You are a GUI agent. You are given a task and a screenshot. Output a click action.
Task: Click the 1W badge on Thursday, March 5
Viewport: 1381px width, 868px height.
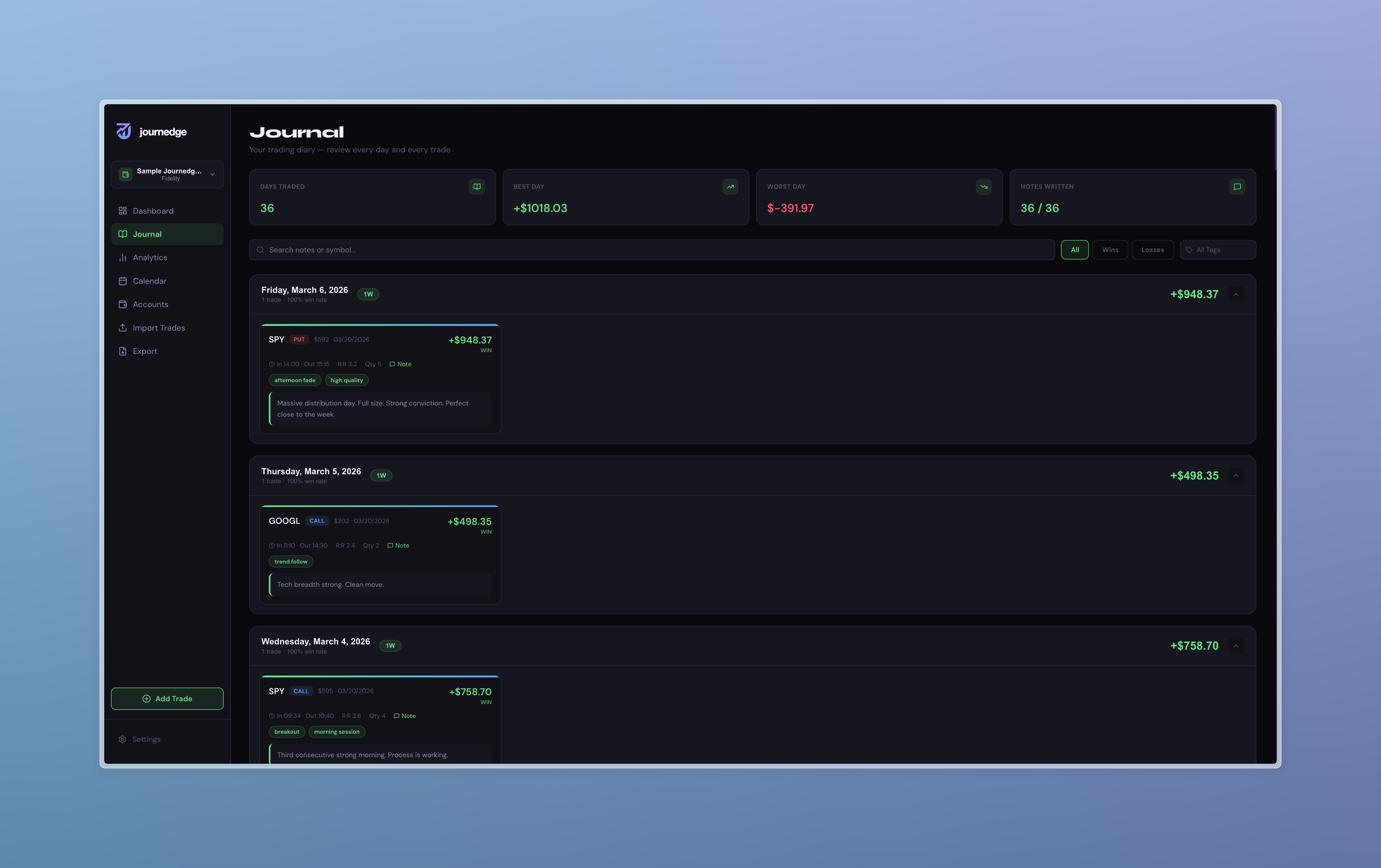point(381,476)
